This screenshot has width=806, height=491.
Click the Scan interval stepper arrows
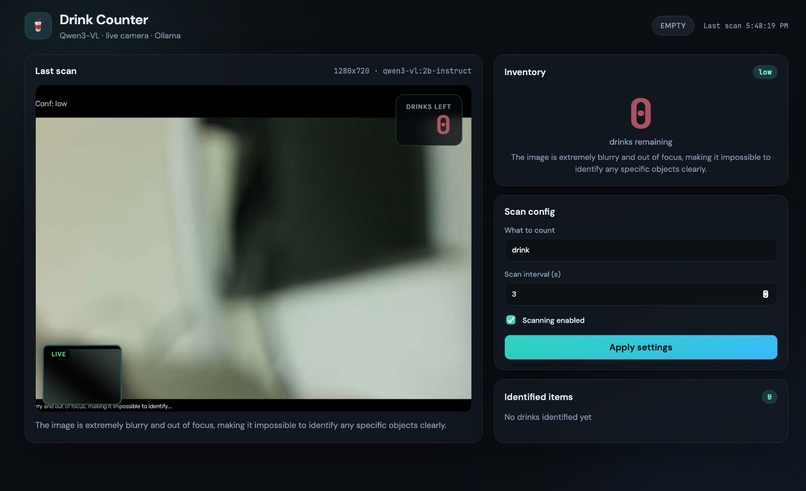point(765,294)
